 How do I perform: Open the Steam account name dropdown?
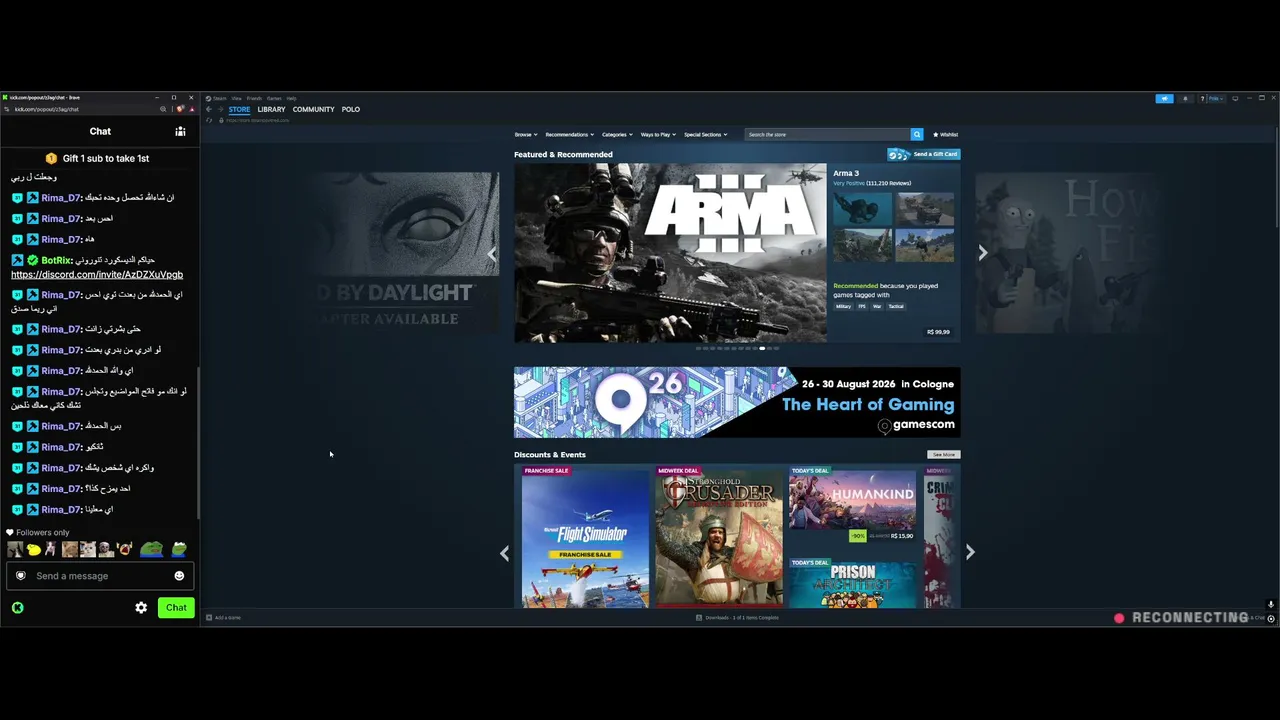click(x=1216, y=98)
